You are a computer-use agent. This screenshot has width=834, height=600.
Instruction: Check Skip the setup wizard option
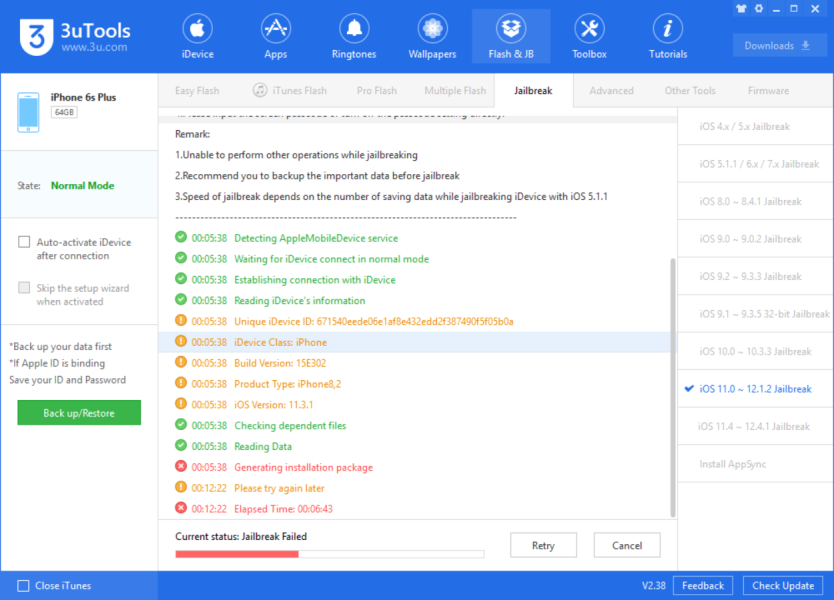24,289
